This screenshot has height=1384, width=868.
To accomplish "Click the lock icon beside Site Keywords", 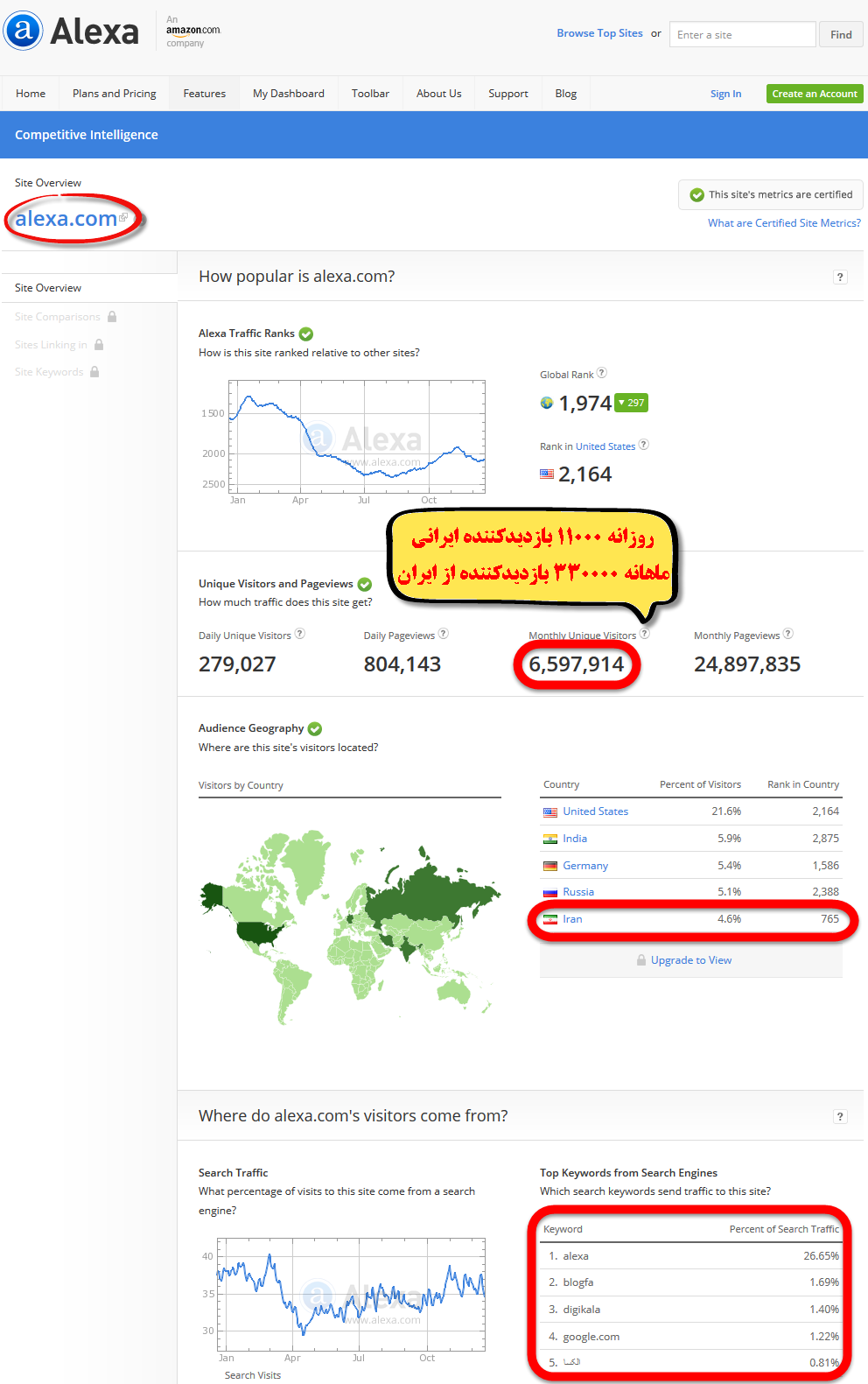I will [94, 372].
